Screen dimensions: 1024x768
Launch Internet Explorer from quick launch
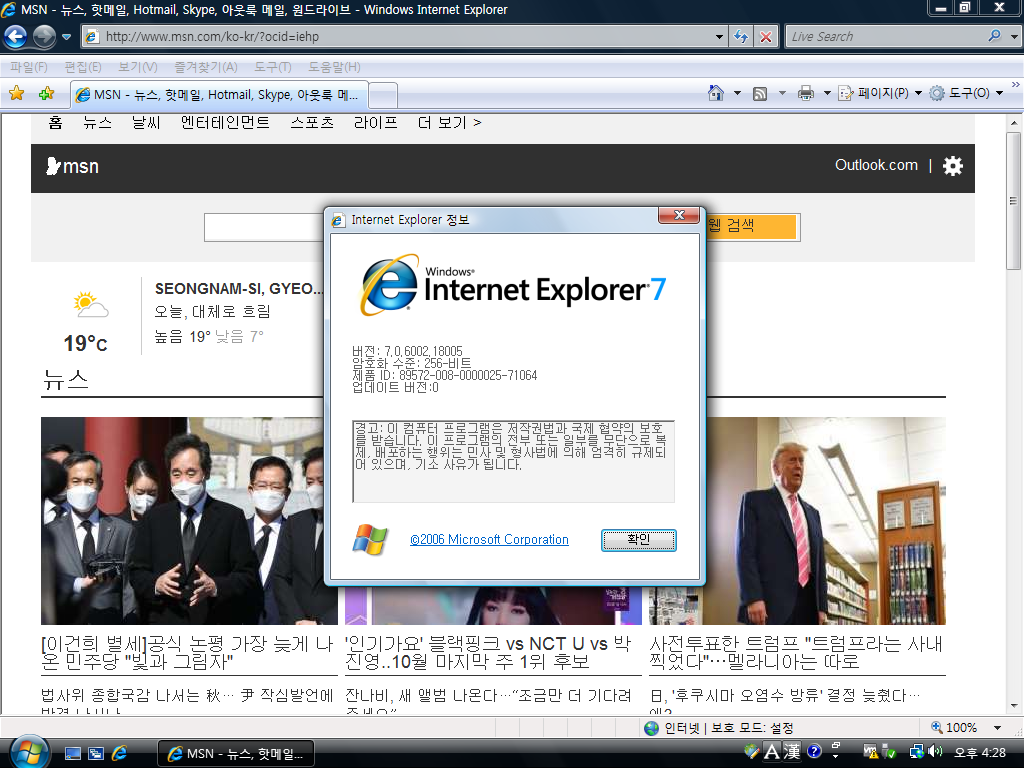coord(119,753)
